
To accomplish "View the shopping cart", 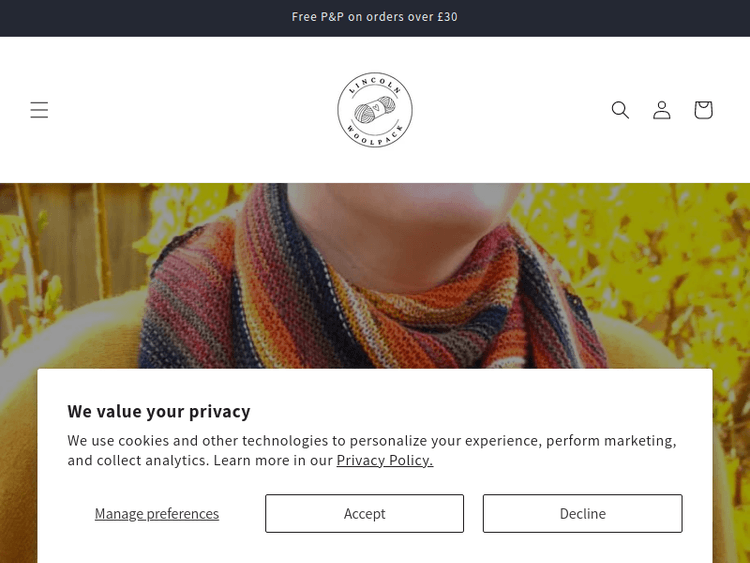I will click(703, 110).
